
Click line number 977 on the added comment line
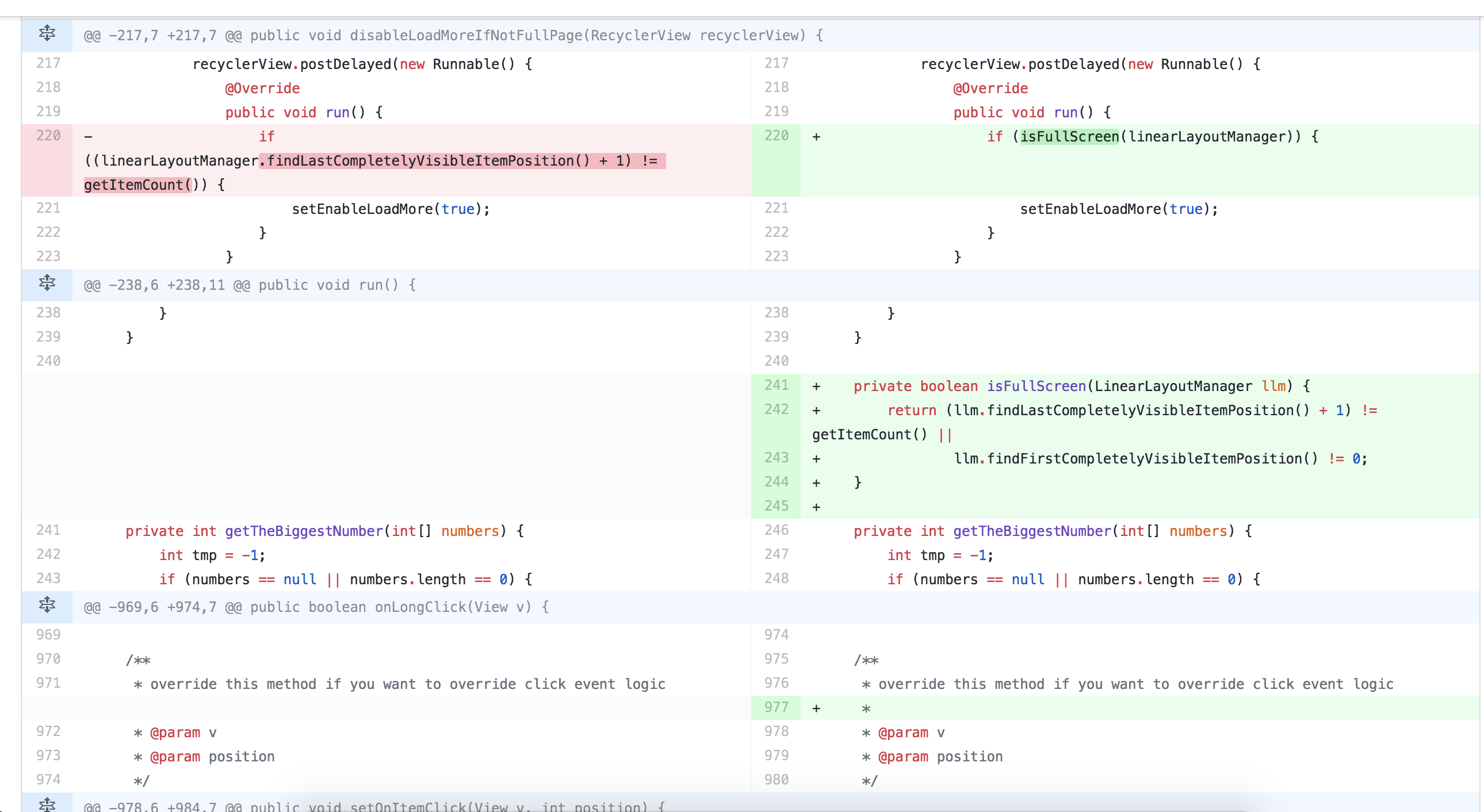[777, 708]
